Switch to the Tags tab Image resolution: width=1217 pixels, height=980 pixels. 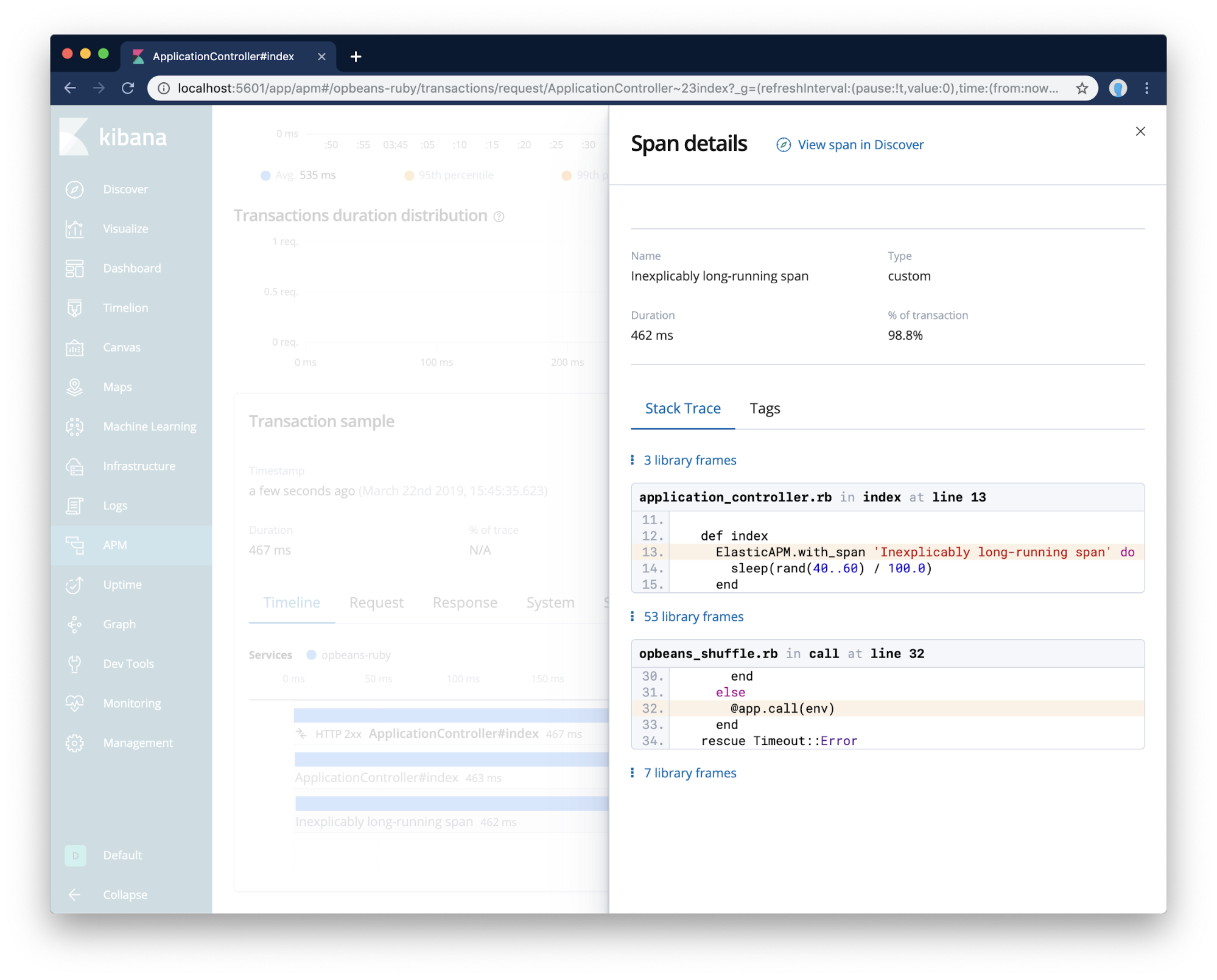click(x=765, y=407)
